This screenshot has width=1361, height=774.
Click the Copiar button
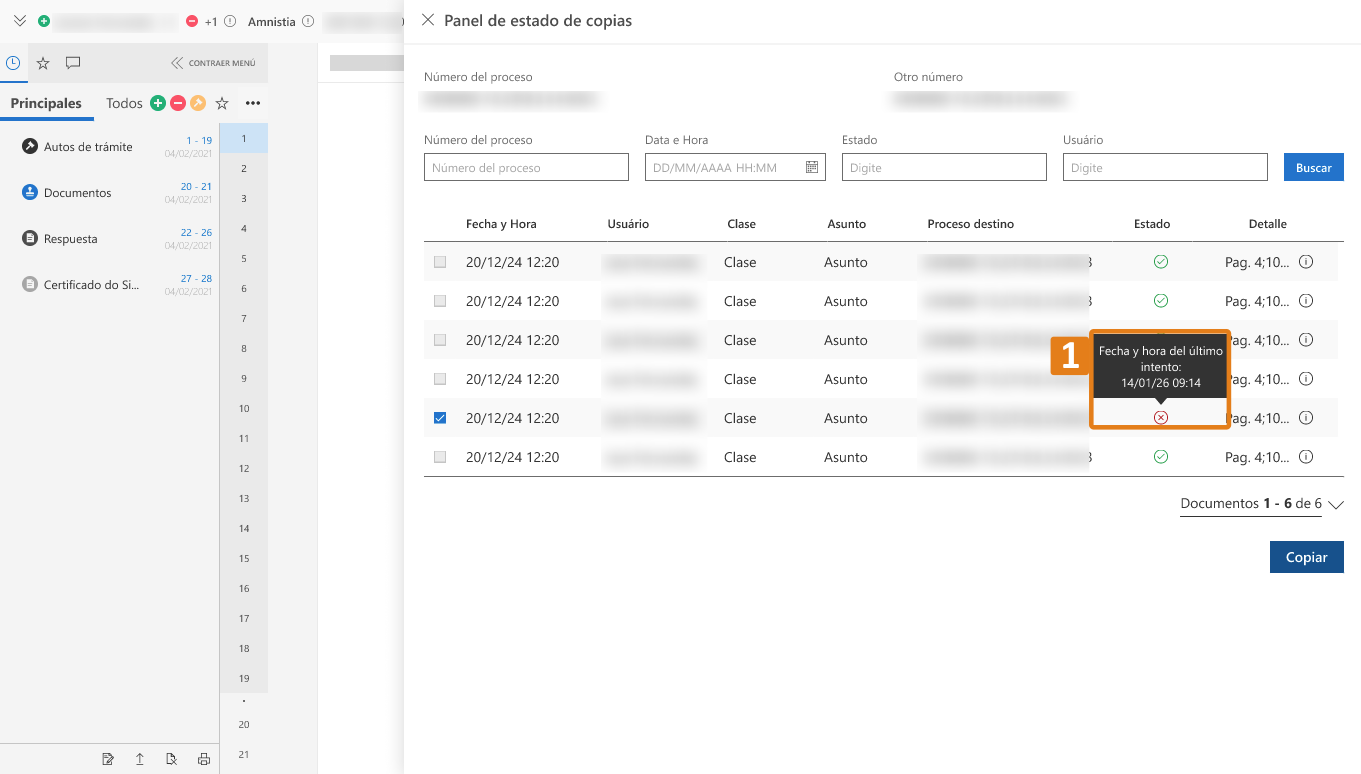coord(1306,556)
